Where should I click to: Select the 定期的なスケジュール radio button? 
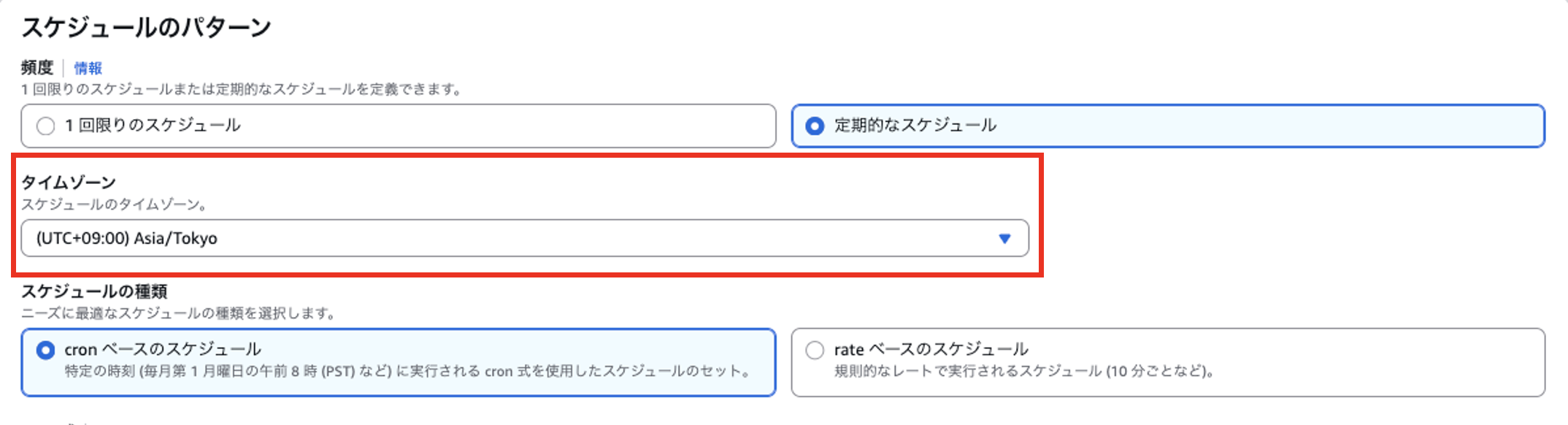[x=815, y=126]
